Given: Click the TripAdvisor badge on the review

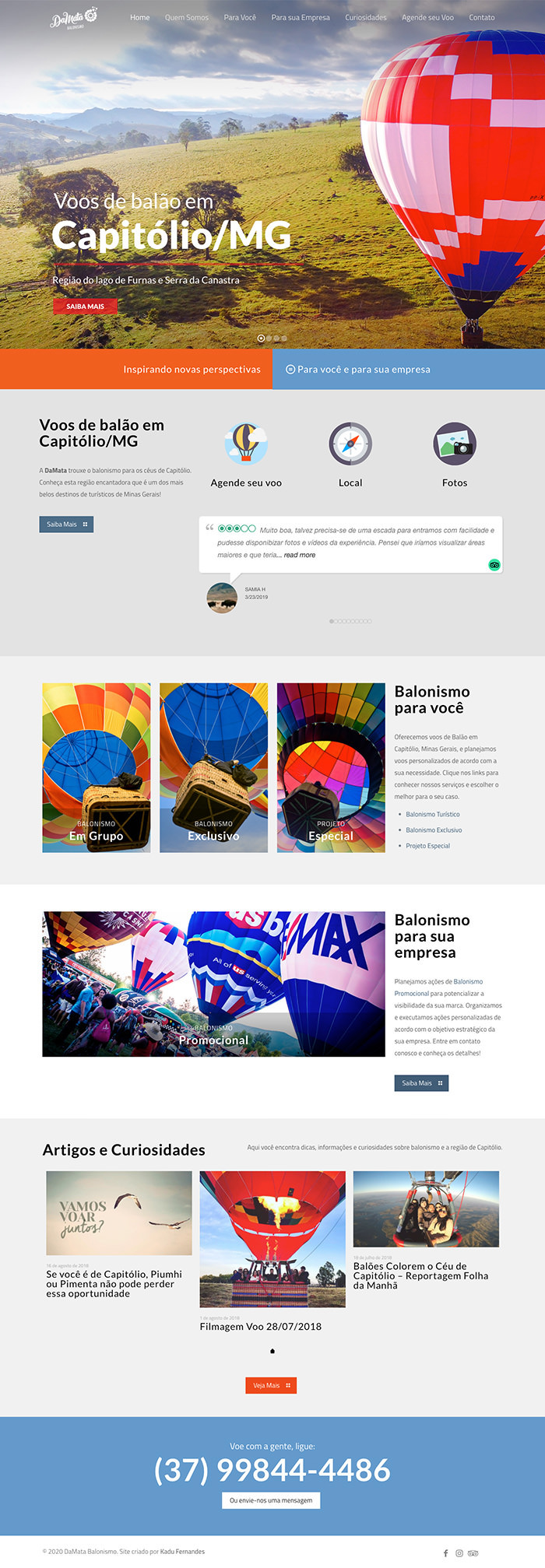Looking at the screenshot, I should (494, 564).
